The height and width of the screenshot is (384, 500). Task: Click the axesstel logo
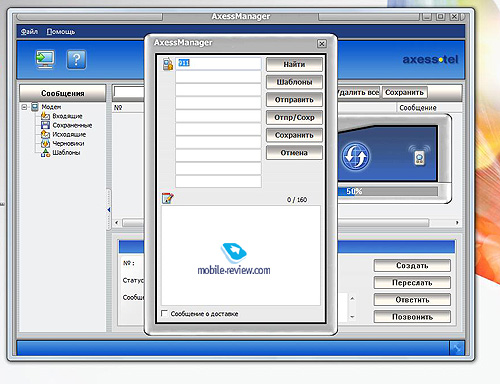pyautogui.click(x=430, y=60)
